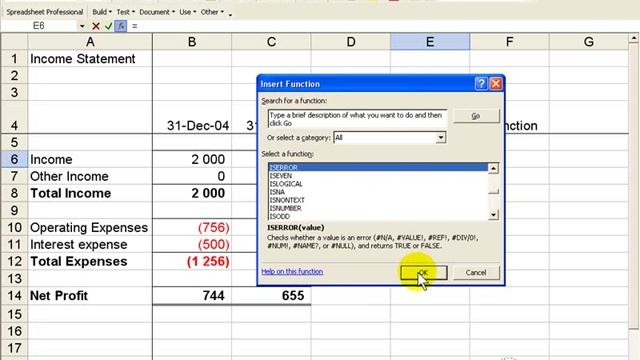
Task: Click the Operating Expenses label cell
Action: coord(90,227)
